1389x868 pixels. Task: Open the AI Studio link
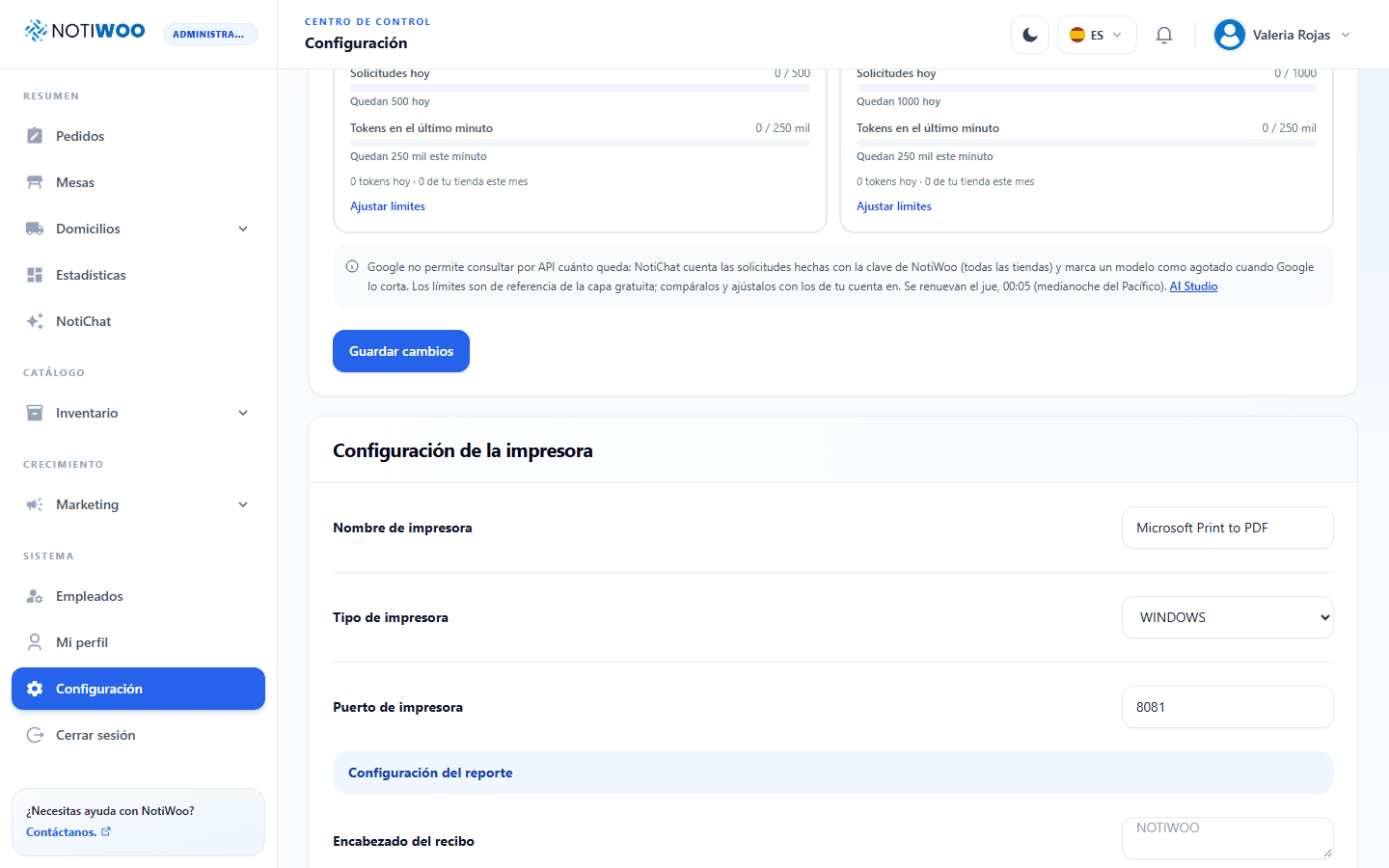coord(1193,286)
